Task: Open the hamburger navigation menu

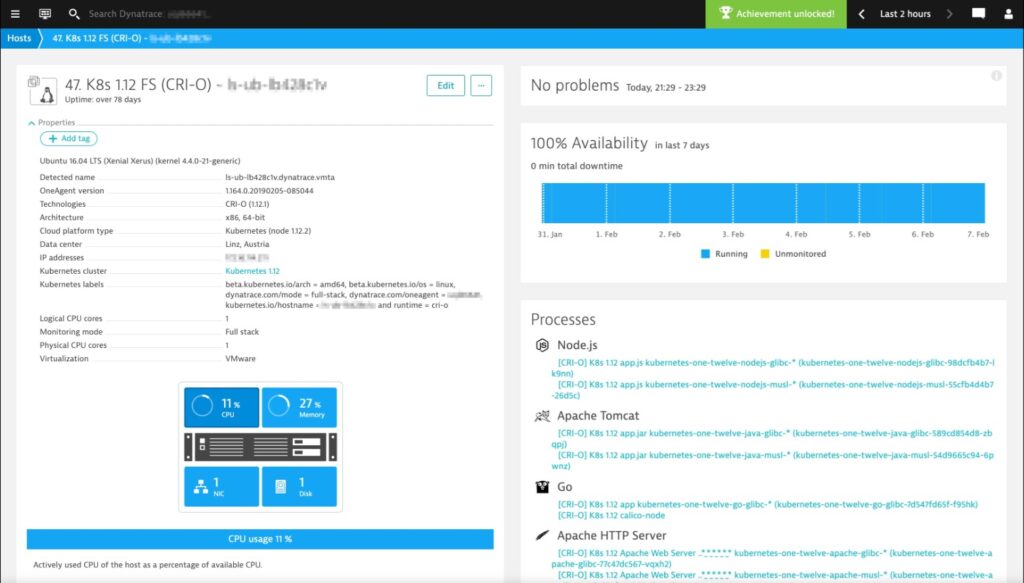Action: click(15, 14)
